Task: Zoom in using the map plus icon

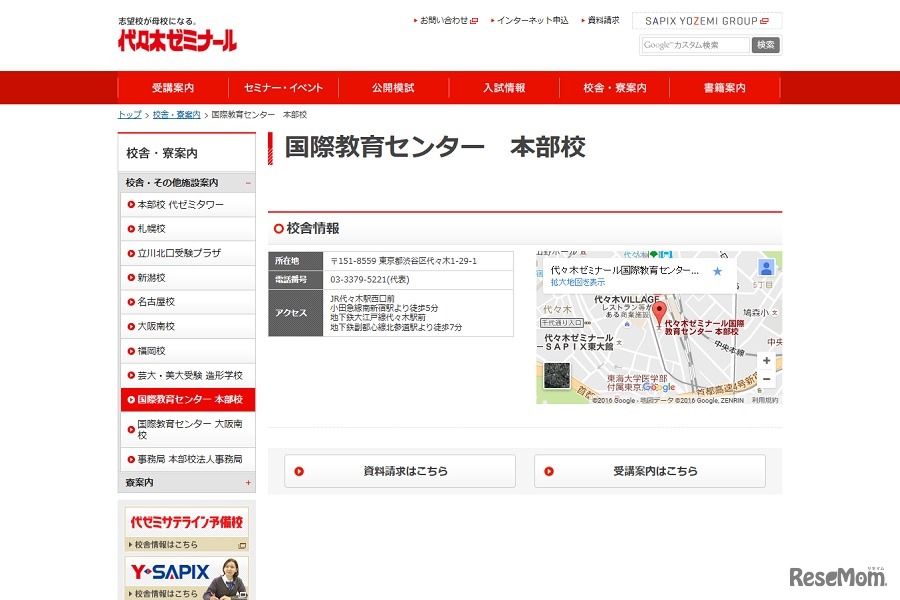Action: [x=766, y=359]
